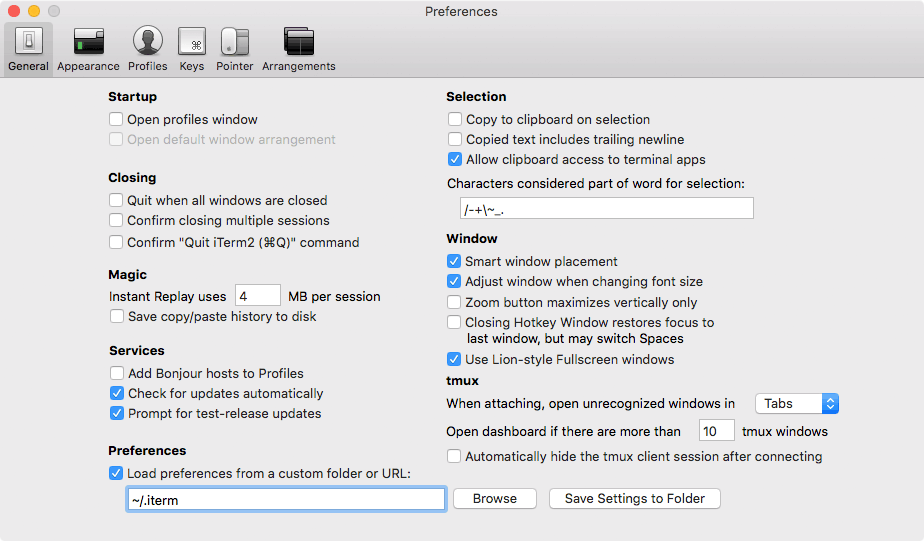Open the Profiles preferences pane icon
The height and width of the screenshot is (541, 924).
tap(147, 41)
